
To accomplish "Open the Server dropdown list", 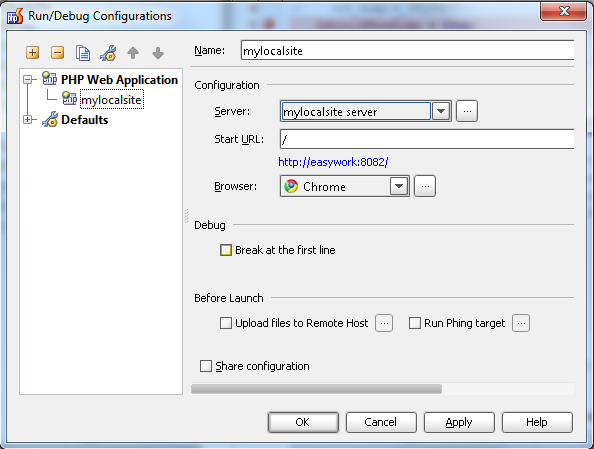I will pyautogui.click(x=441, y=111).
